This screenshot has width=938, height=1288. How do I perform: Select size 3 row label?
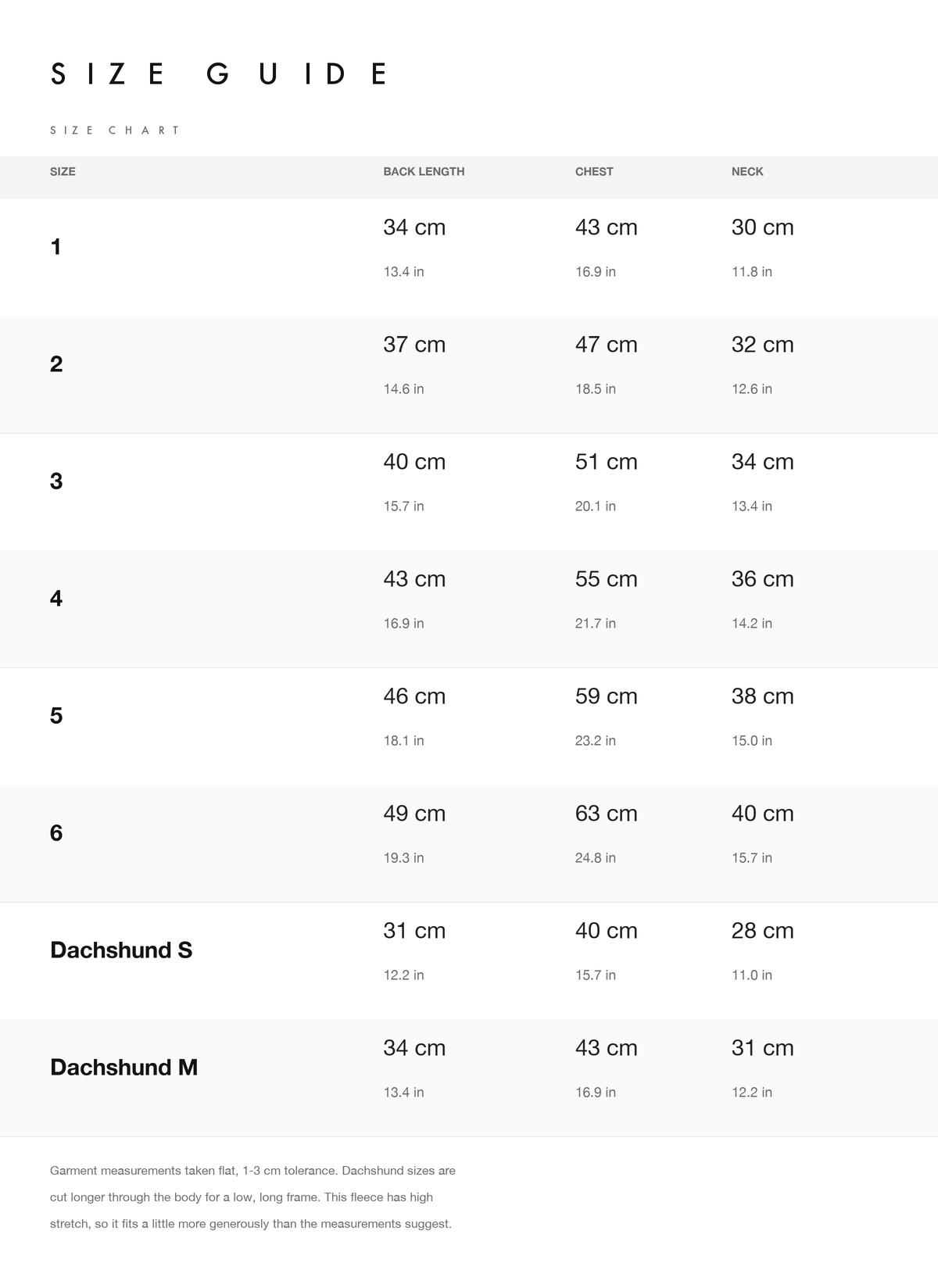pyautogui.click(x=56, y=481)
